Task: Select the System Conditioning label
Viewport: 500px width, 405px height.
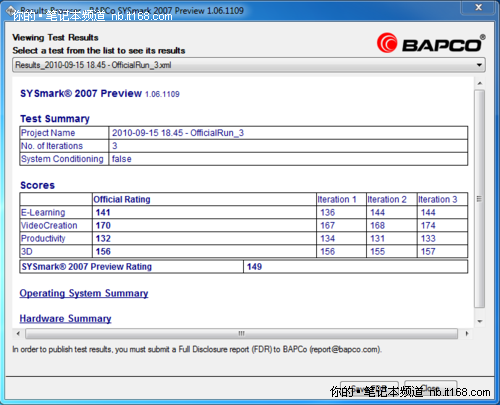Action: (62, 159)
